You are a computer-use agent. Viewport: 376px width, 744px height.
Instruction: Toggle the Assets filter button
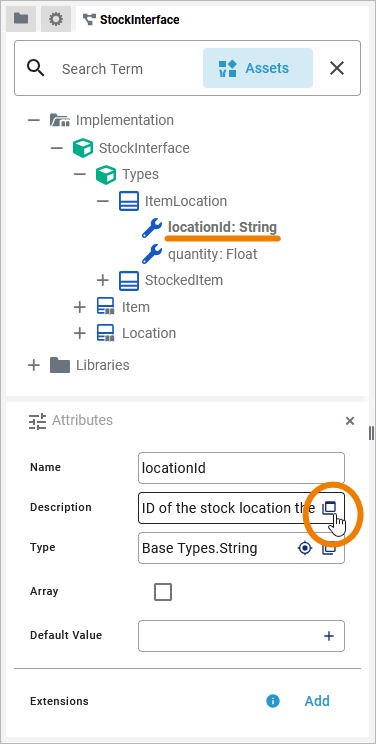pos(258,68)
